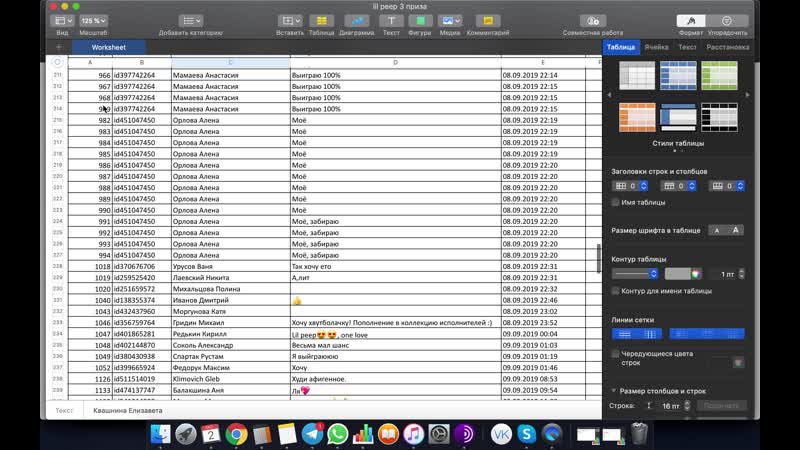The width and height of the screenshot is (800, 450).
Task: Switch to the Ячейка inspector tab
Action: 656,47
